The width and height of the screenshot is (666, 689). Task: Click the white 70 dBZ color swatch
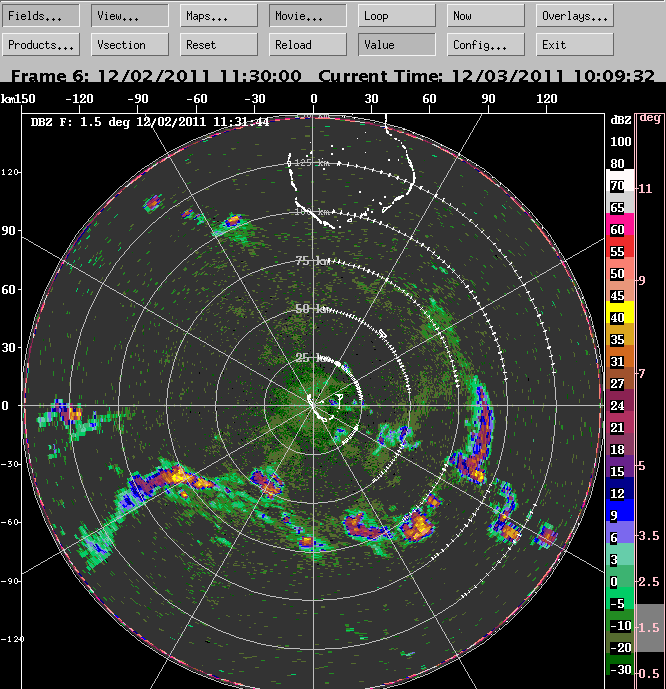tap(620, 180)
